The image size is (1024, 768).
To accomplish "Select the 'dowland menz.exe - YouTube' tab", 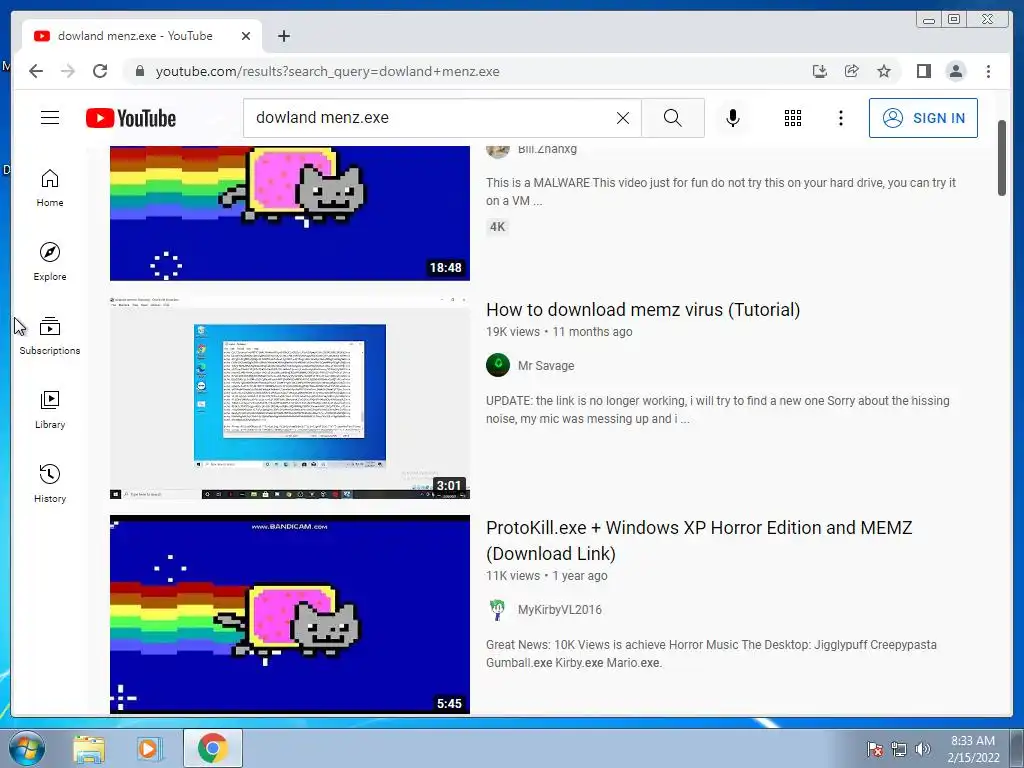I will (x=142, y=36).
